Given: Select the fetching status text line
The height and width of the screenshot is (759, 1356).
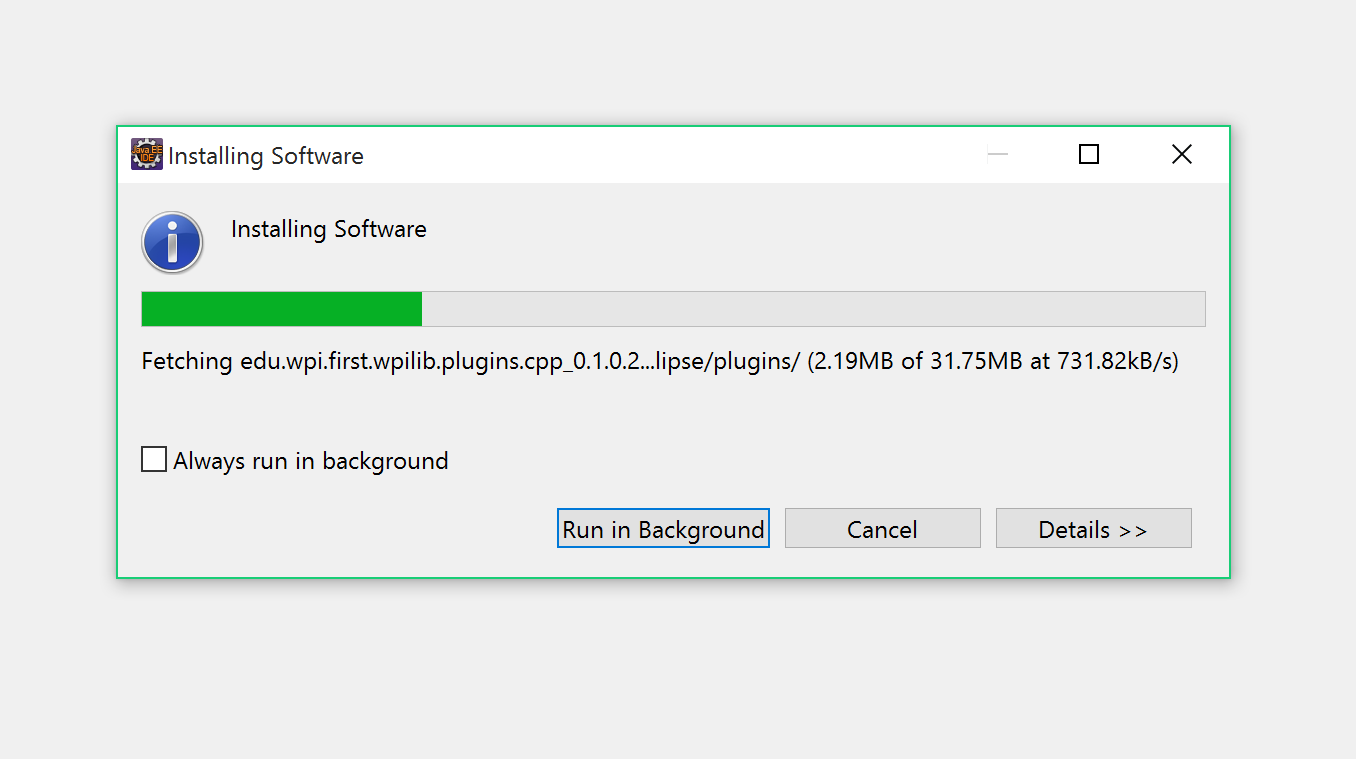Looking at the screenshot, I should click(x=659, y=361).
